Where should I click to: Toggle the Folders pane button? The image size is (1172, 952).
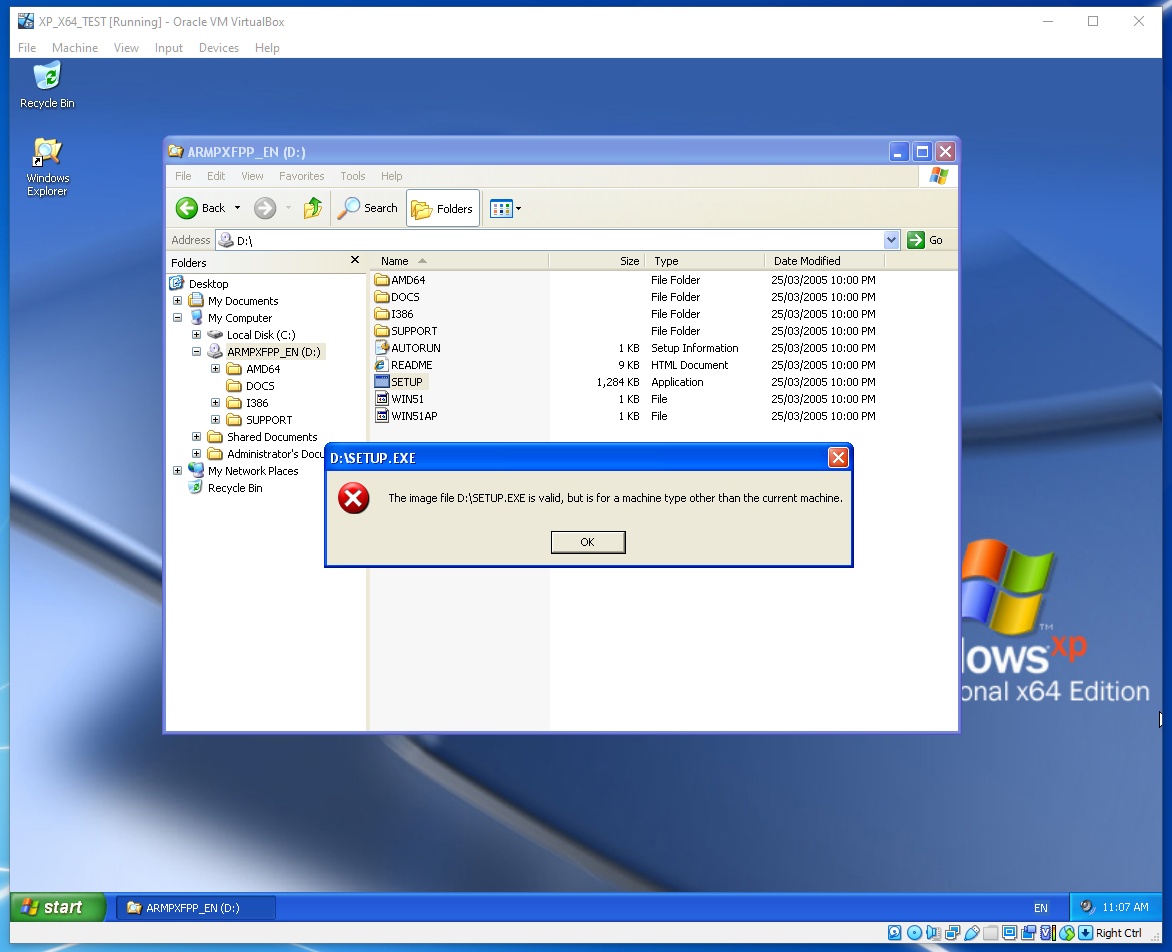click(442, 208)
